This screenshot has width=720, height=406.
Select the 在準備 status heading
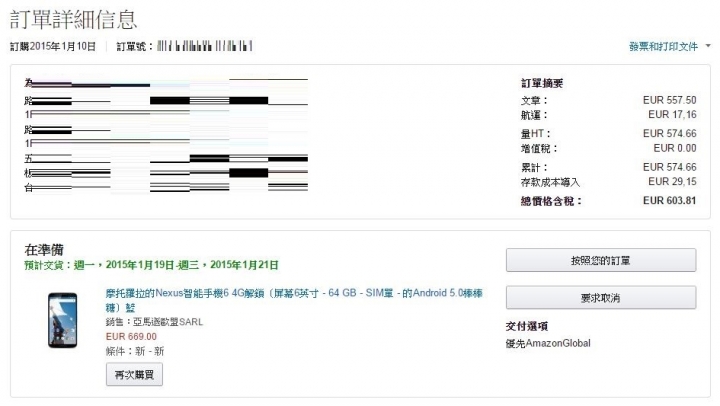pyautogui.click(x=44, y=250)
